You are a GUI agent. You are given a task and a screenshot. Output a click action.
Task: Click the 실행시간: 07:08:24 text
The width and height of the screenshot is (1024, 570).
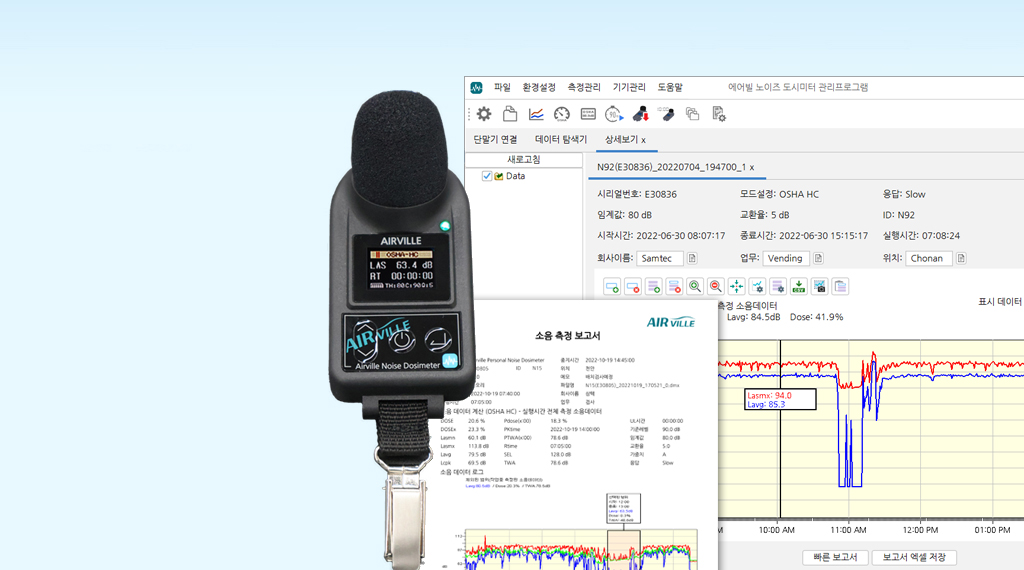click(921, 236)
